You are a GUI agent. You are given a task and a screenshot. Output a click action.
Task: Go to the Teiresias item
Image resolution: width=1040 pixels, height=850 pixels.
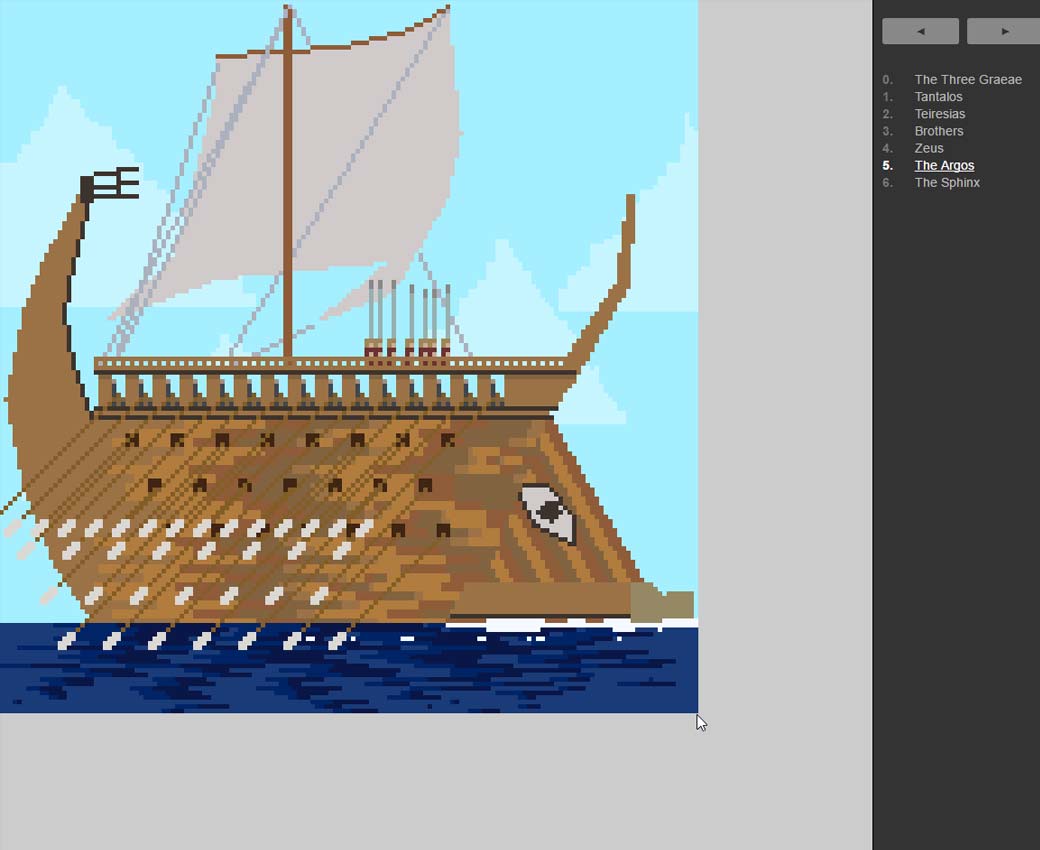pyautogui.click(x=939, y=114)
